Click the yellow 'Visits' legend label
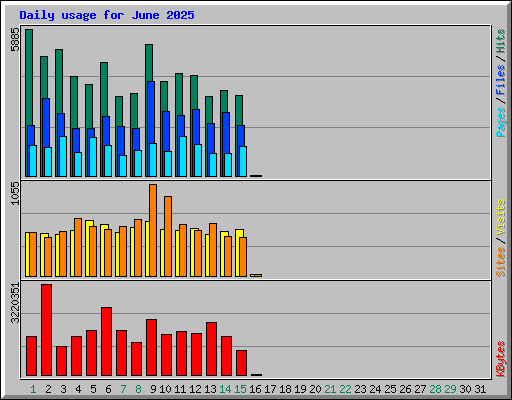Screen dimensions: 512x400 click(x=501, y=218)
